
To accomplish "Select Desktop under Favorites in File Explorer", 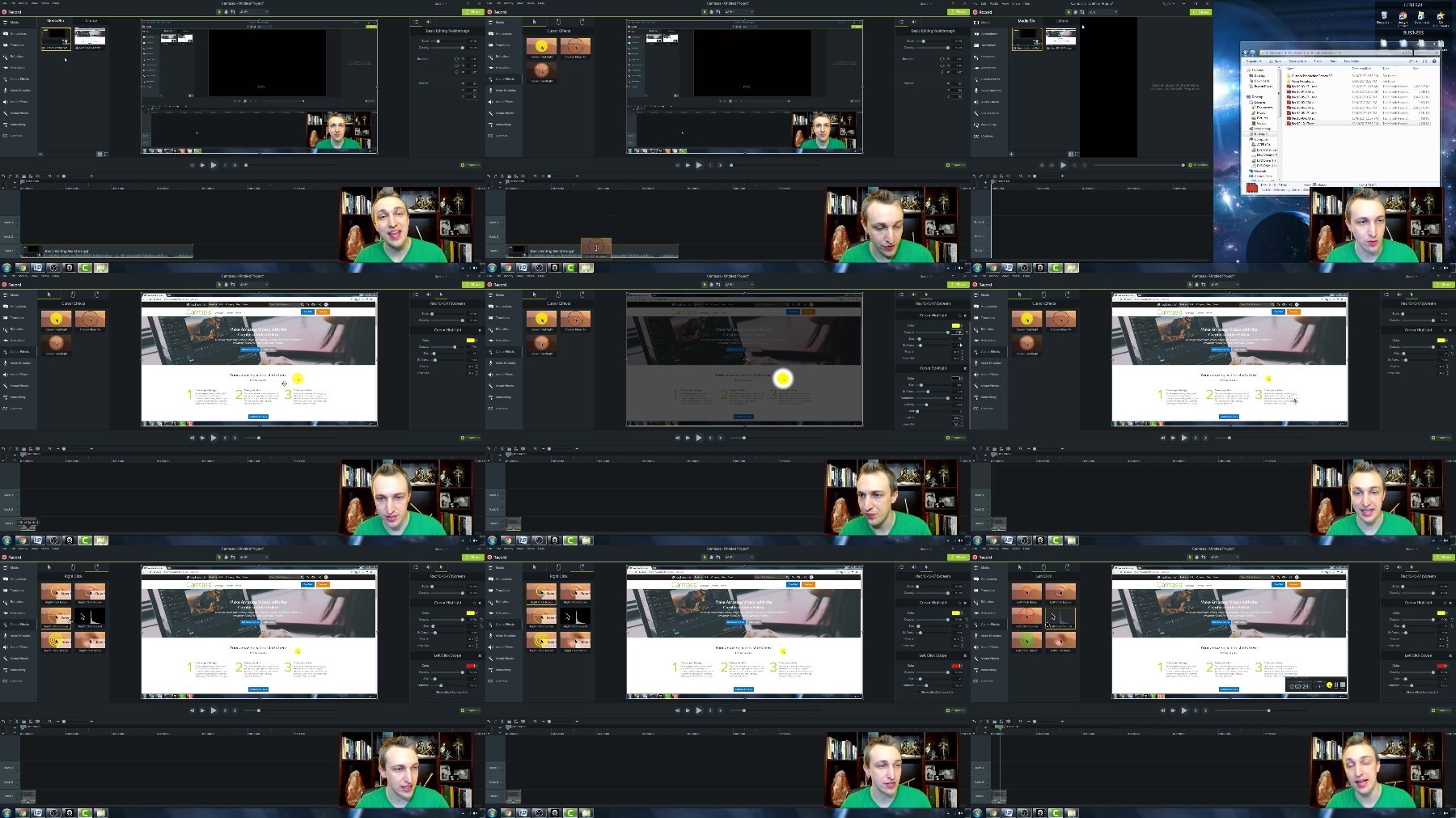I will tap(1258, 76).
